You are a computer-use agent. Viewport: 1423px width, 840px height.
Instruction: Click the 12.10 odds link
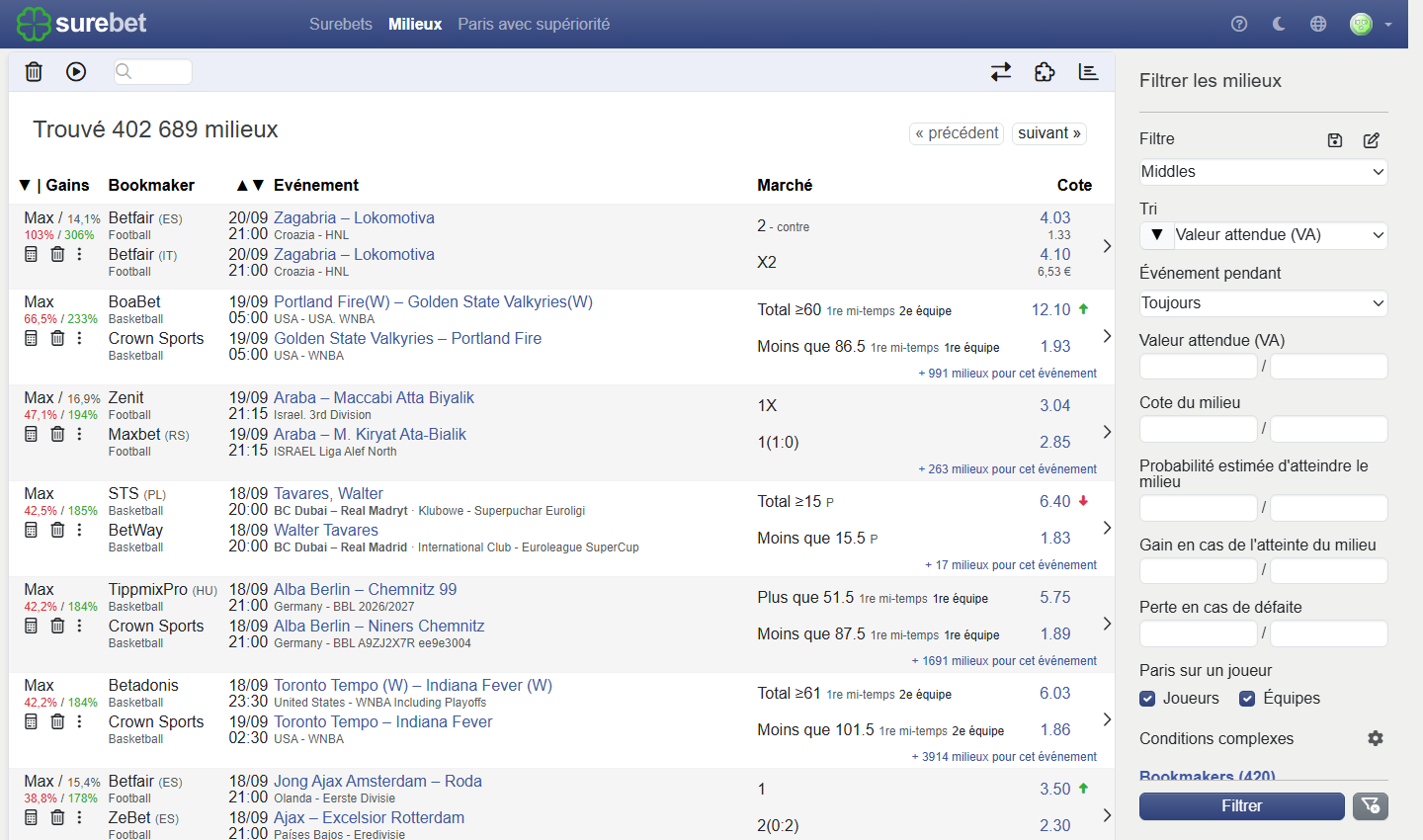coord(1051,310)
